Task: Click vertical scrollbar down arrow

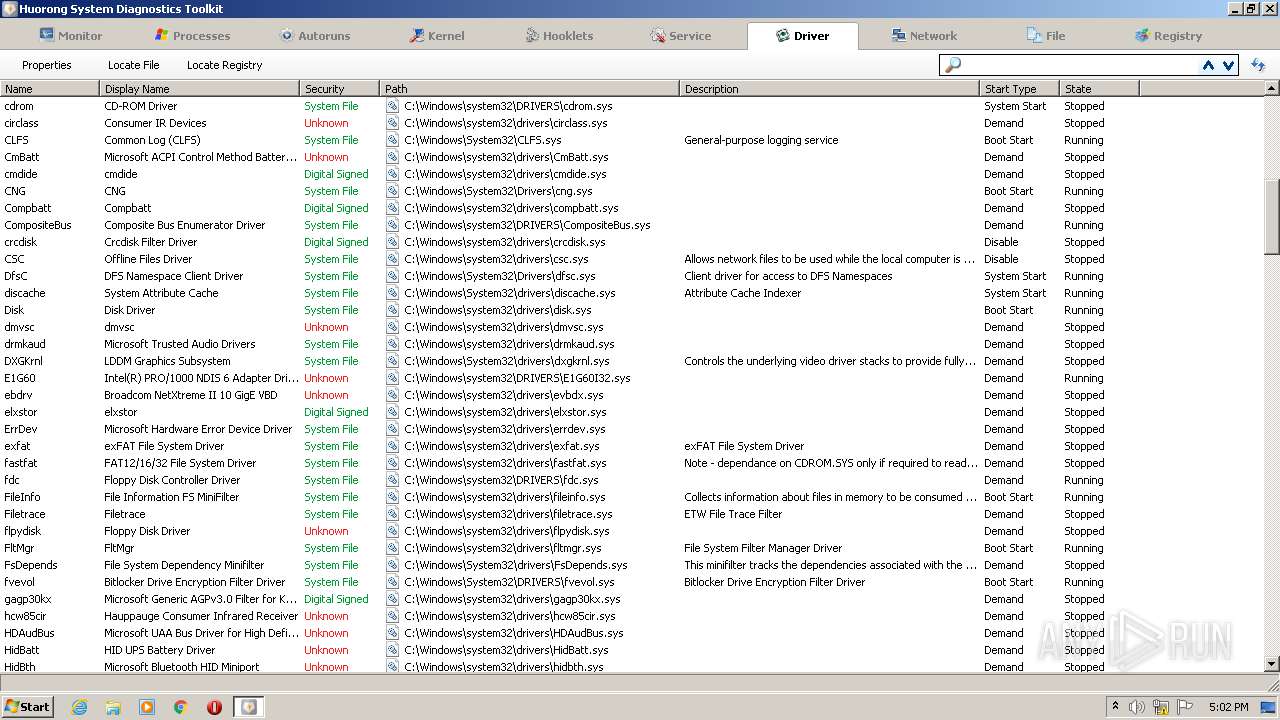Action: pyautogui.click(x=1272, y=664)
